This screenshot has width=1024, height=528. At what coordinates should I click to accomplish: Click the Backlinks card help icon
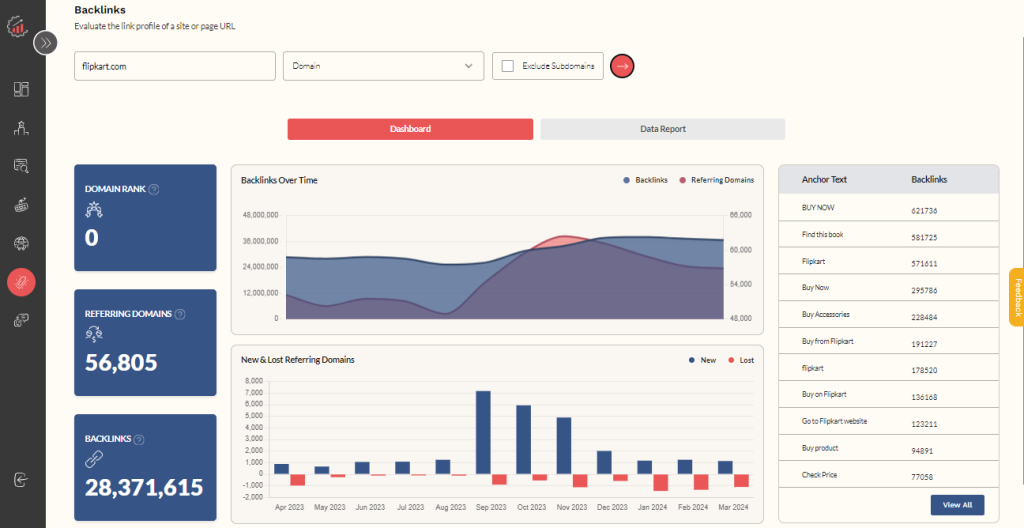[139, 440]
